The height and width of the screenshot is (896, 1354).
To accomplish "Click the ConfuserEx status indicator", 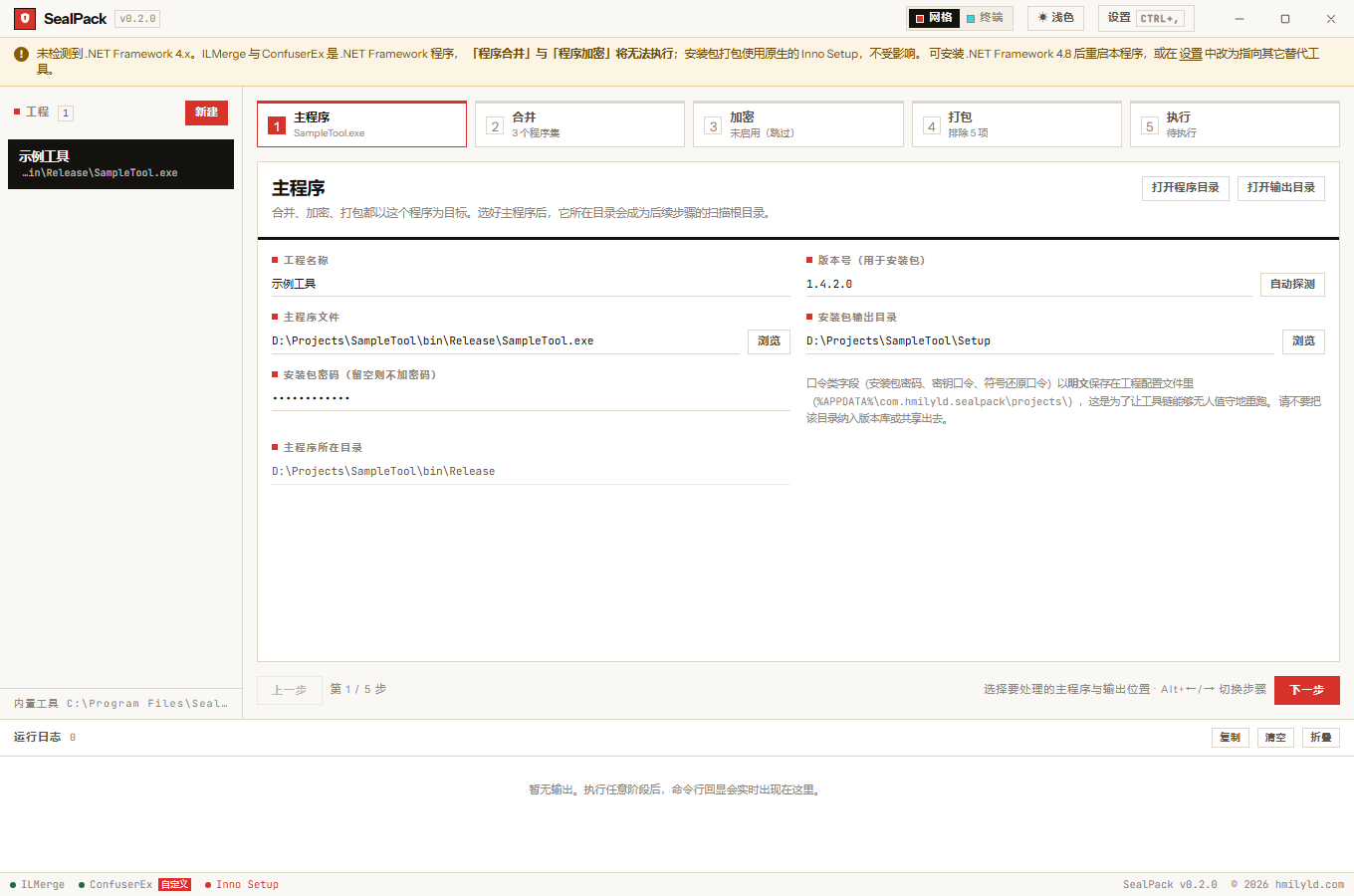I will (x=115, y=885).
